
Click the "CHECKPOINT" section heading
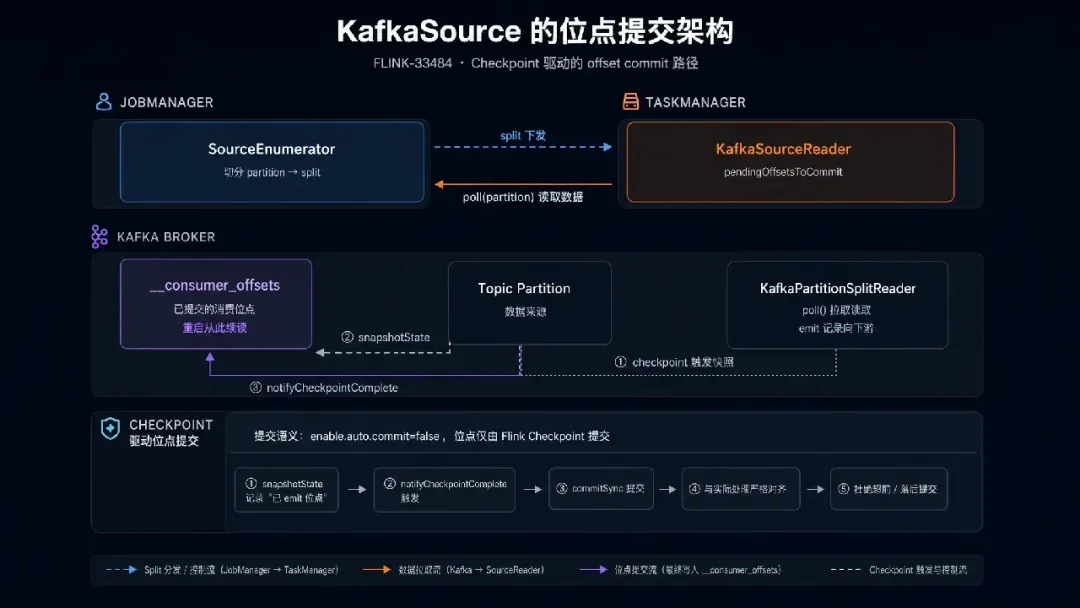171,425
